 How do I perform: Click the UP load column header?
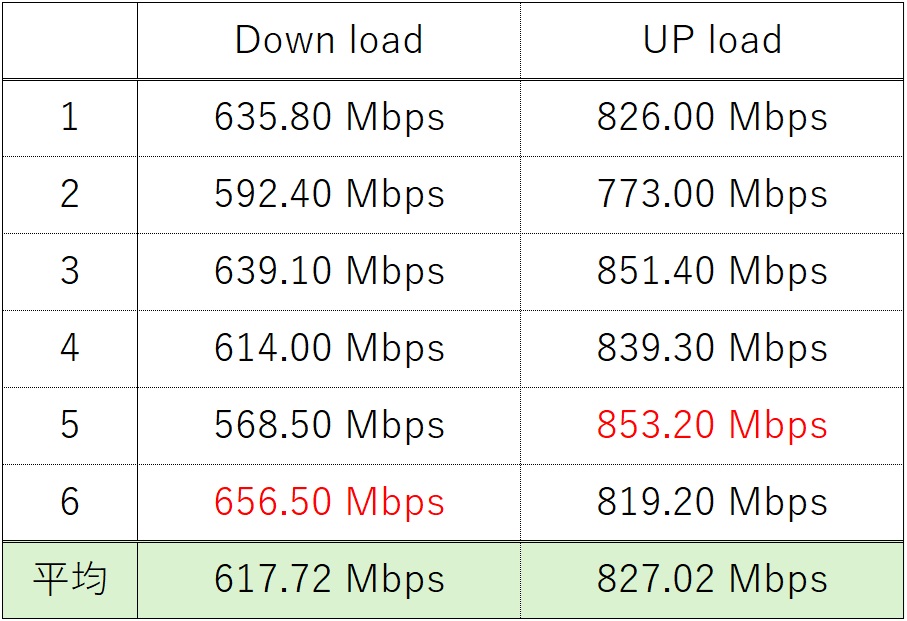pos(712,40)
